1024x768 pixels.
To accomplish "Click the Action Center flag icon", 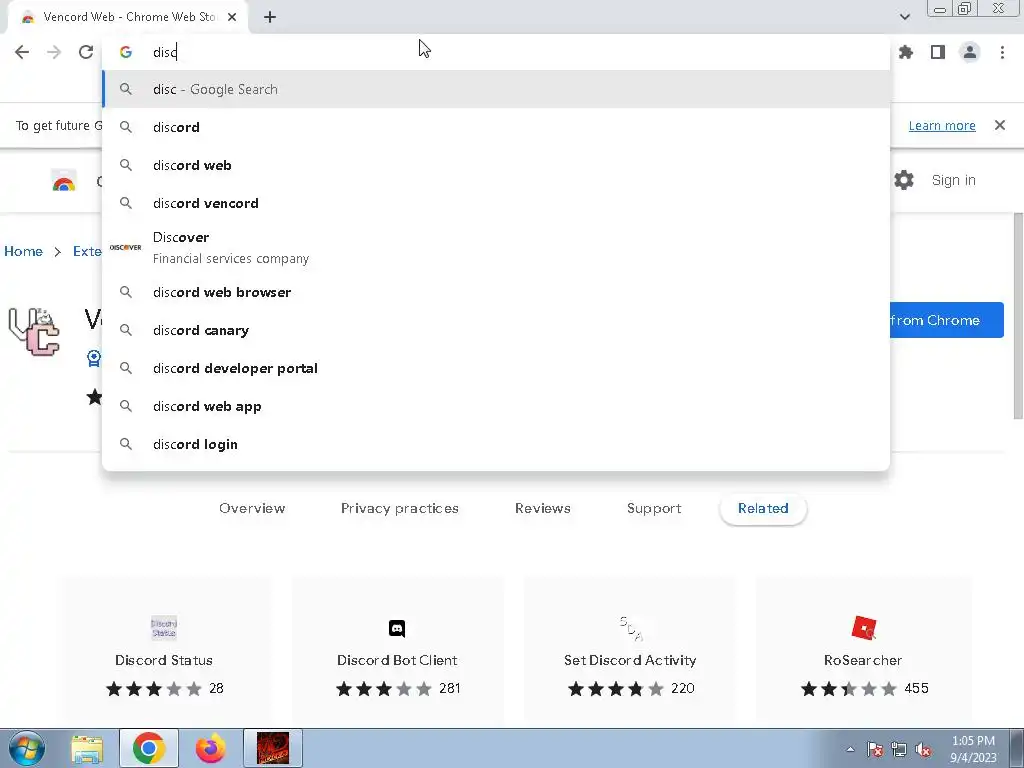I will tap(874, 749).
